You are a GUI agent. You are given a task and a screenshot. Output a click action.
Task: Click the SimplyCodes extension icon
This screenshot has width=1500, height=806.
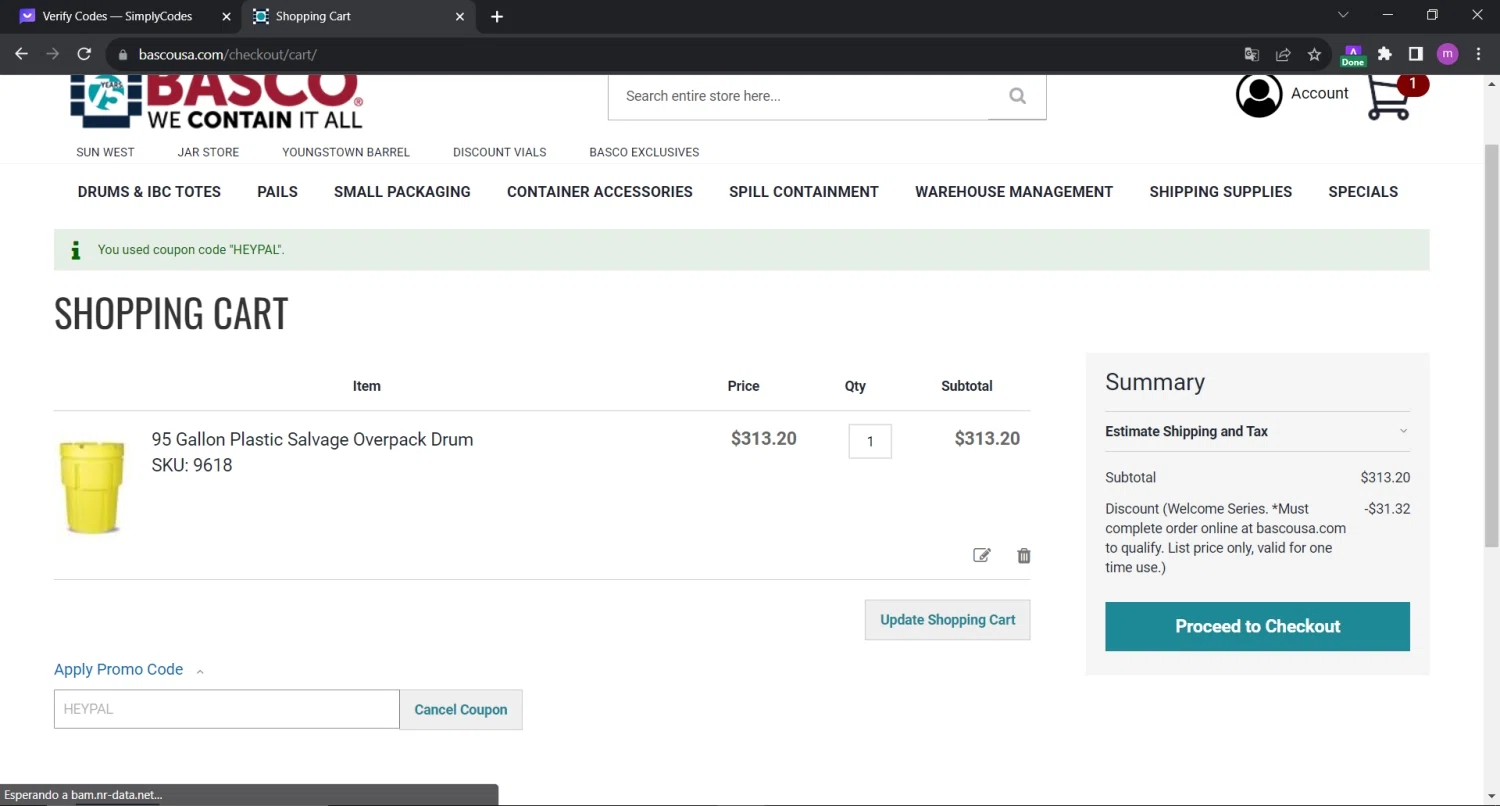point(1353,54)
